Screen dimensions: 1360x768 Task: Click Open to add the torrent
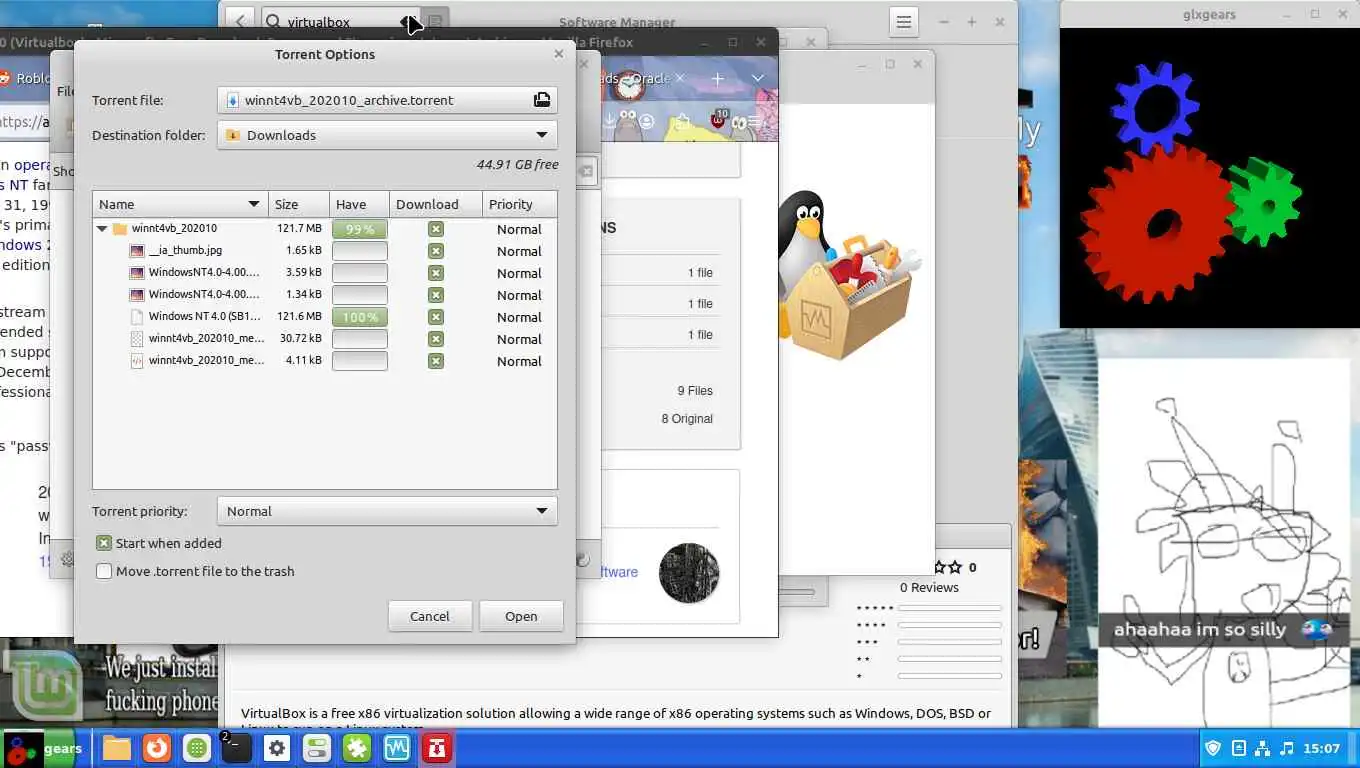click(521, 616)
